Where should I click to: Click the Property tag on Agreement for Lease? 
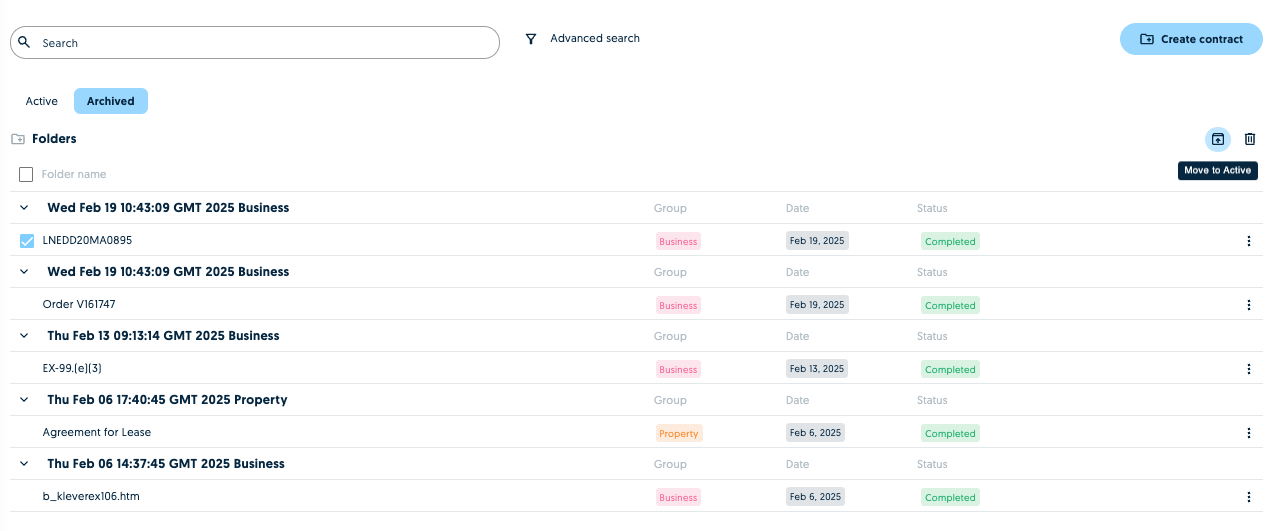[679, 433]
